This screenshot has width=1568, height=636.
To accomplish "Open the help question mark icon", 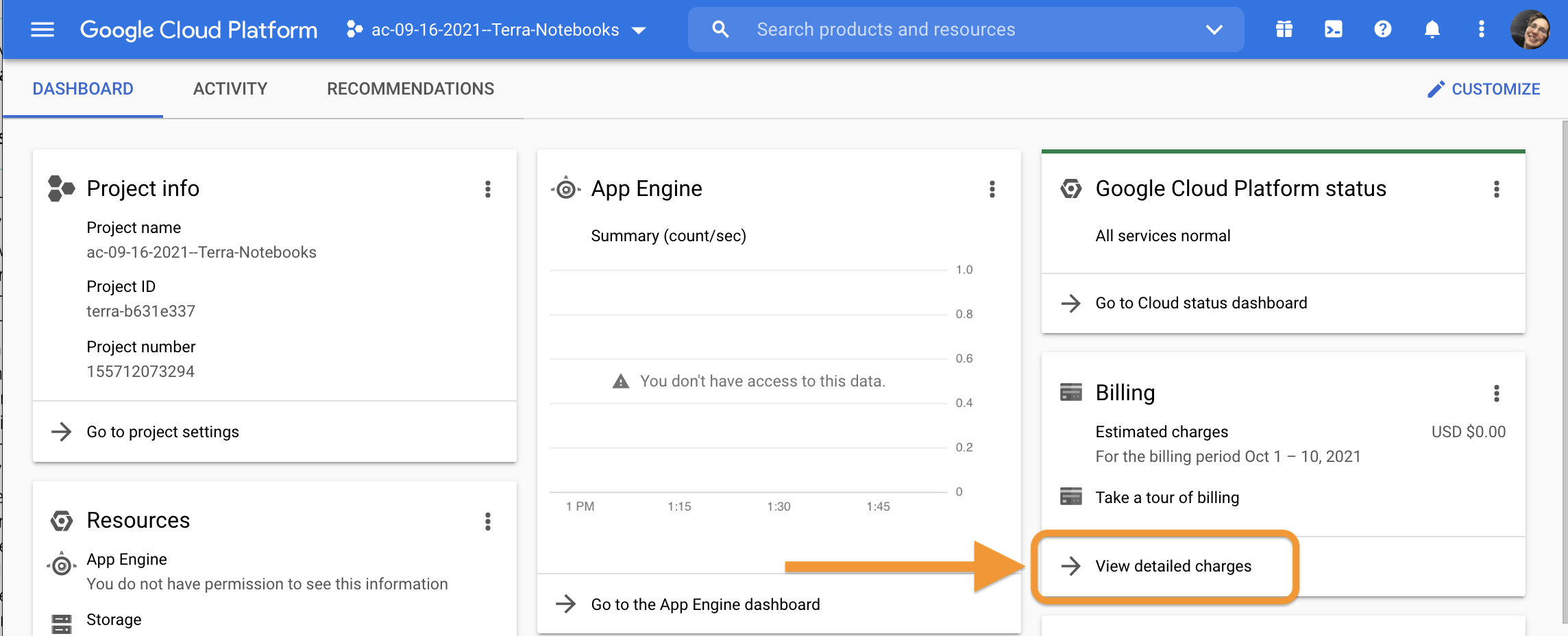I will point(1382,29).
